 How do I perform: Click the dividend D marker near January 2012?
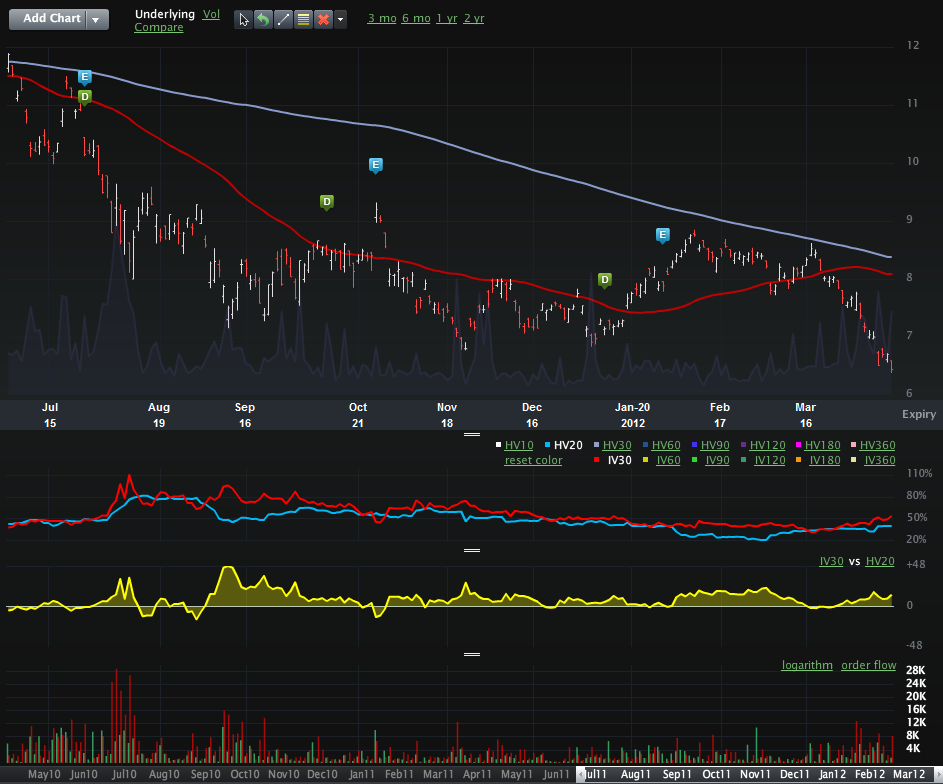(605, 280)
